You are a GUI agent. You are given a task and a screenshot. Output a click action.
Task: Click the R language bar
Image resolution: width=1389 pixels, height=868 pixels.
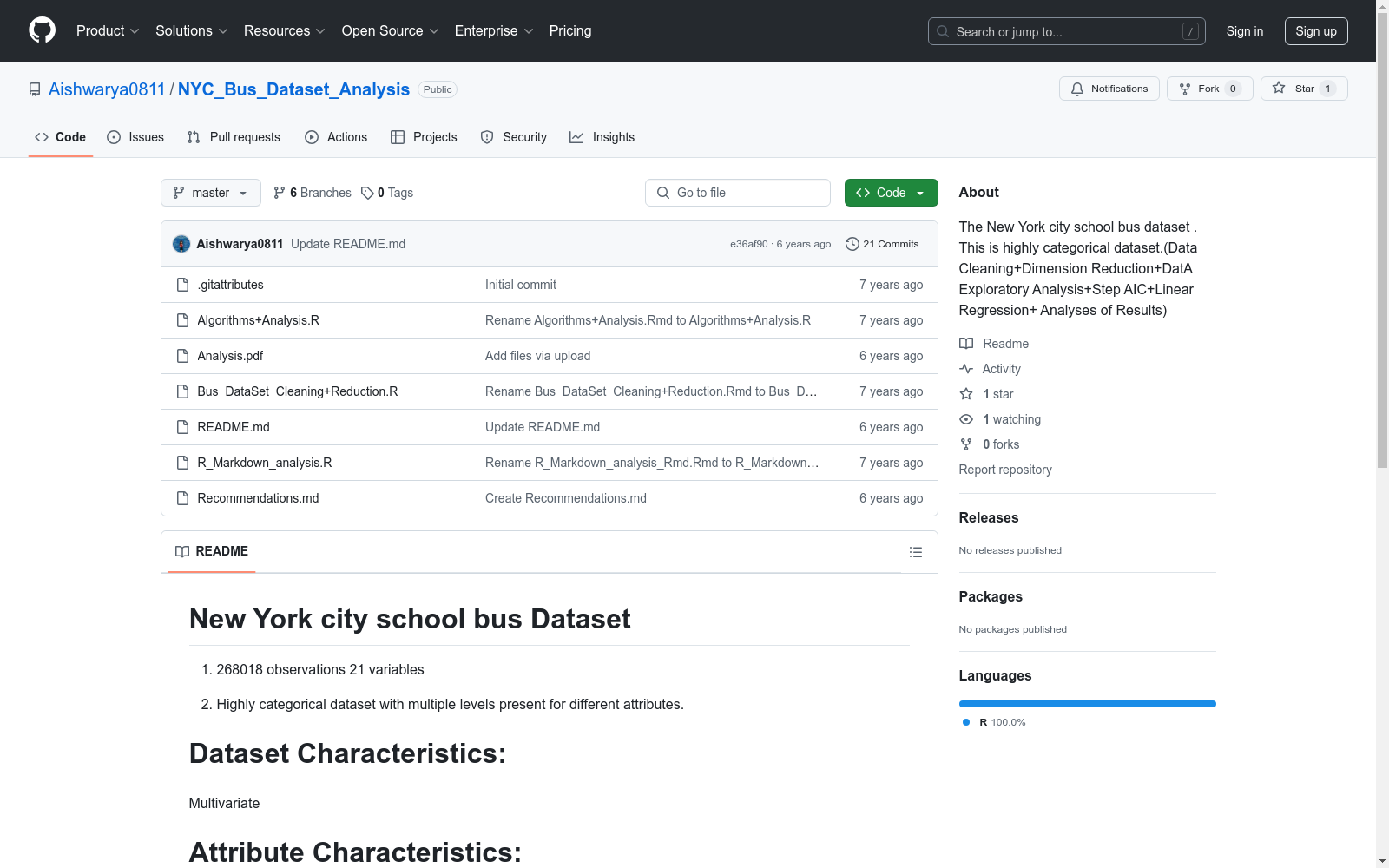1088,704
